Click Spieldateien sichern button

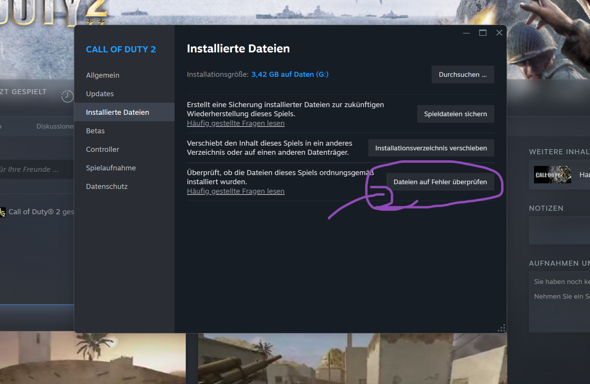click(x=455, y=114)
